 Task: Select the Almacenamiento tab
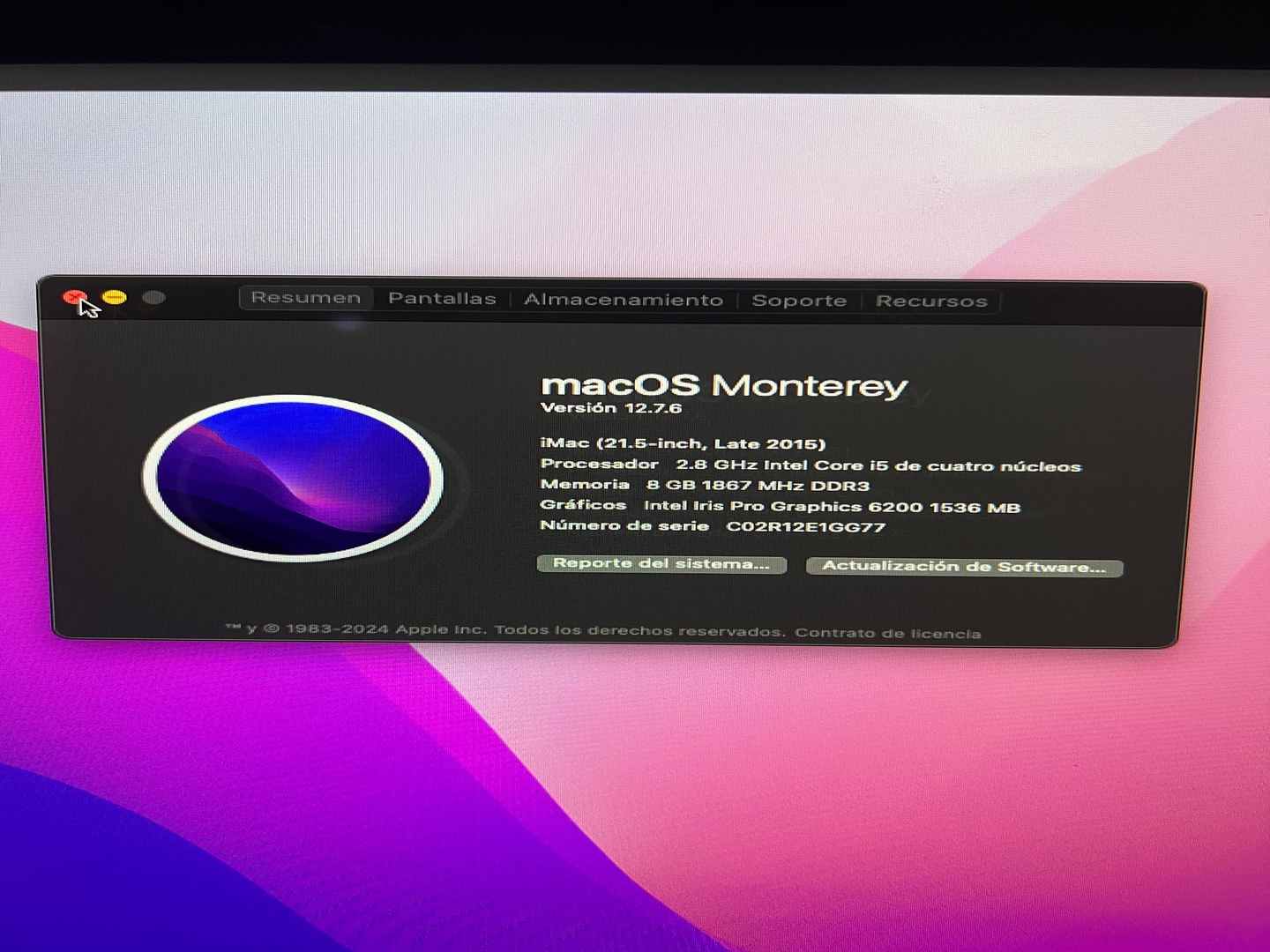pos(624,300)
